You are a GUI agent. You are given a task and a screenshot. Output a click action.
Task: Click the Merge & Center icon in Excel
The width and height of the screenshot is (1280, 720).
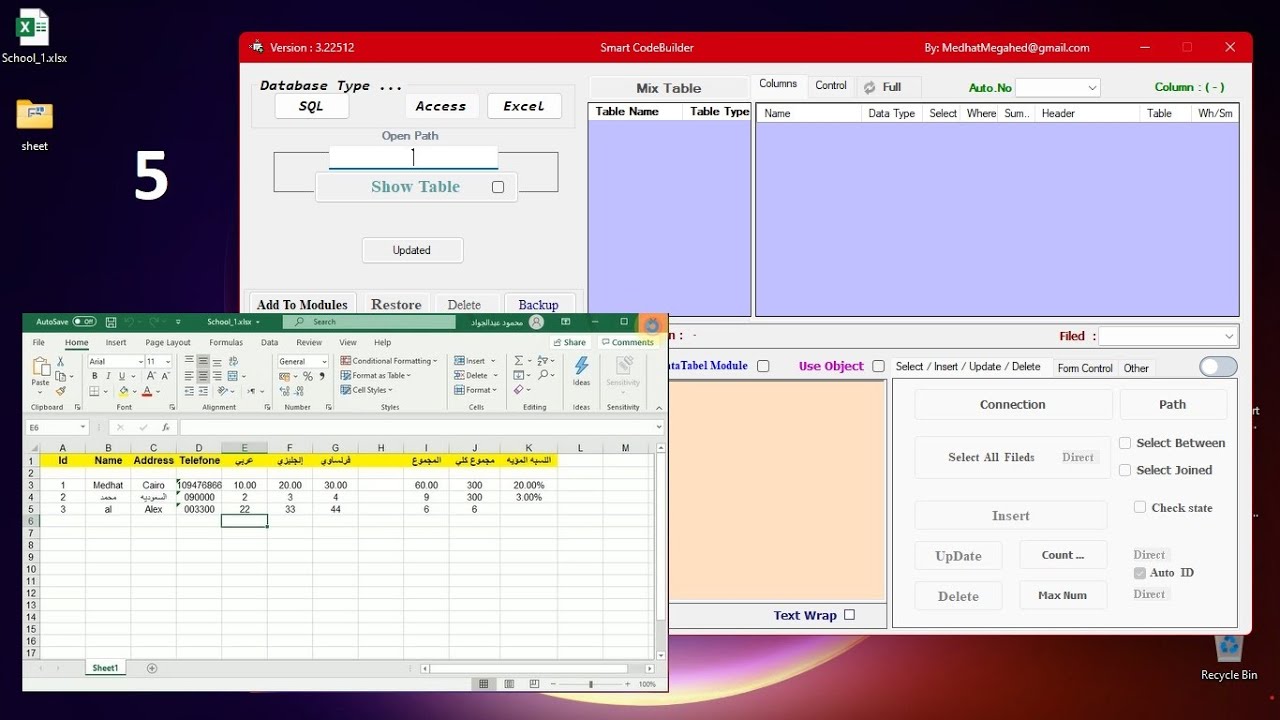(231, 376)
